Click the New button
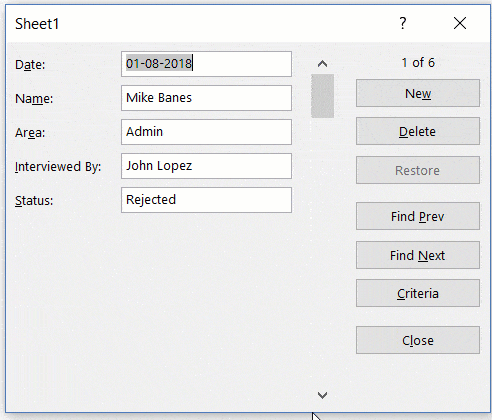 (418, 93)
